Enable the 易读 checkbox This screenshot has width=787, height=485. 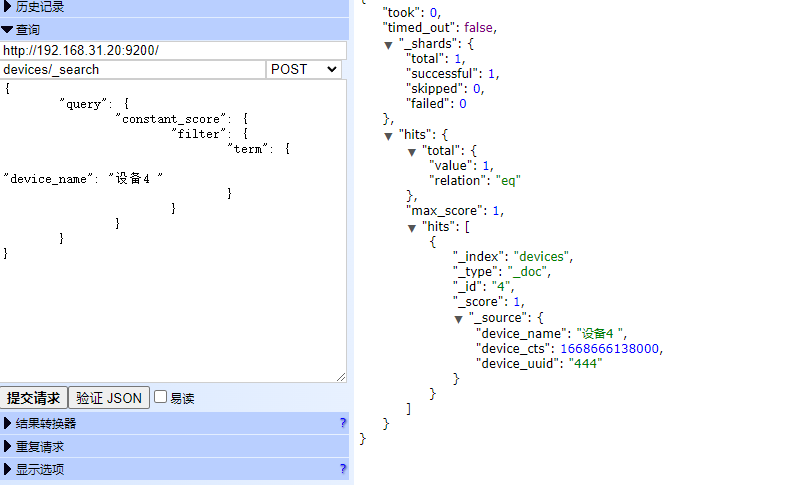point(160,397)
